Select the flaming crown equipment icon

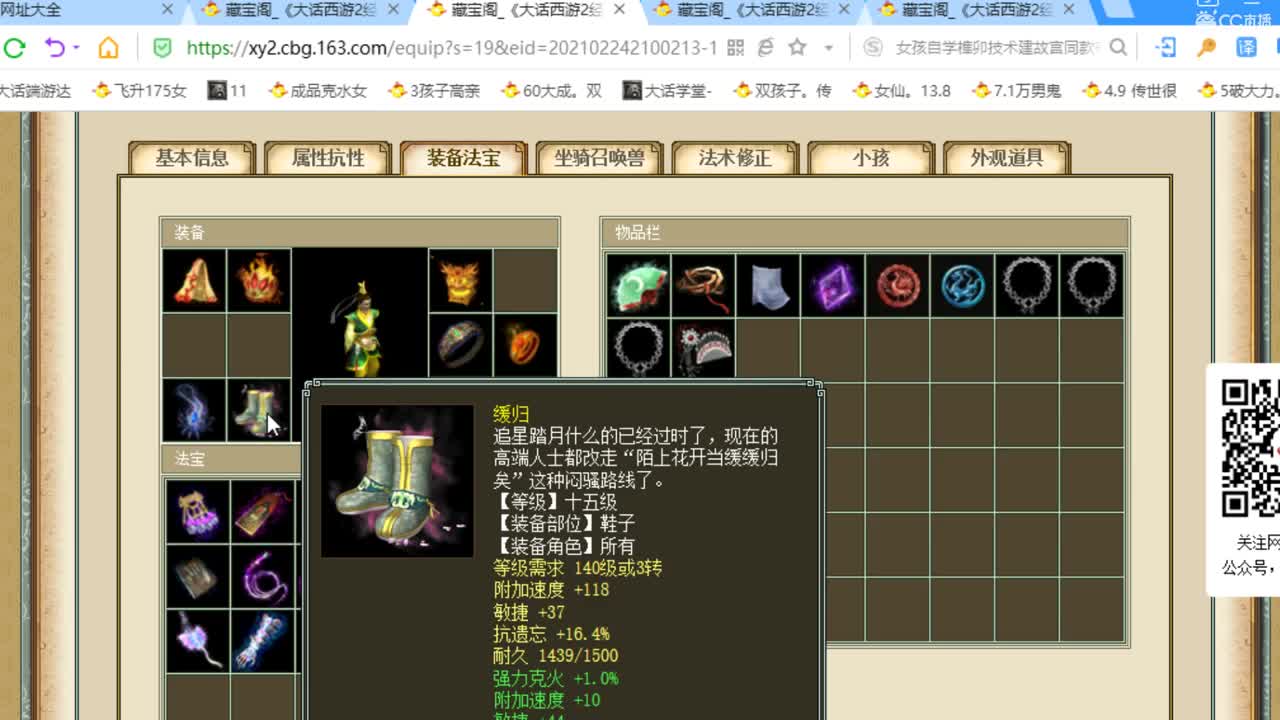258,281
